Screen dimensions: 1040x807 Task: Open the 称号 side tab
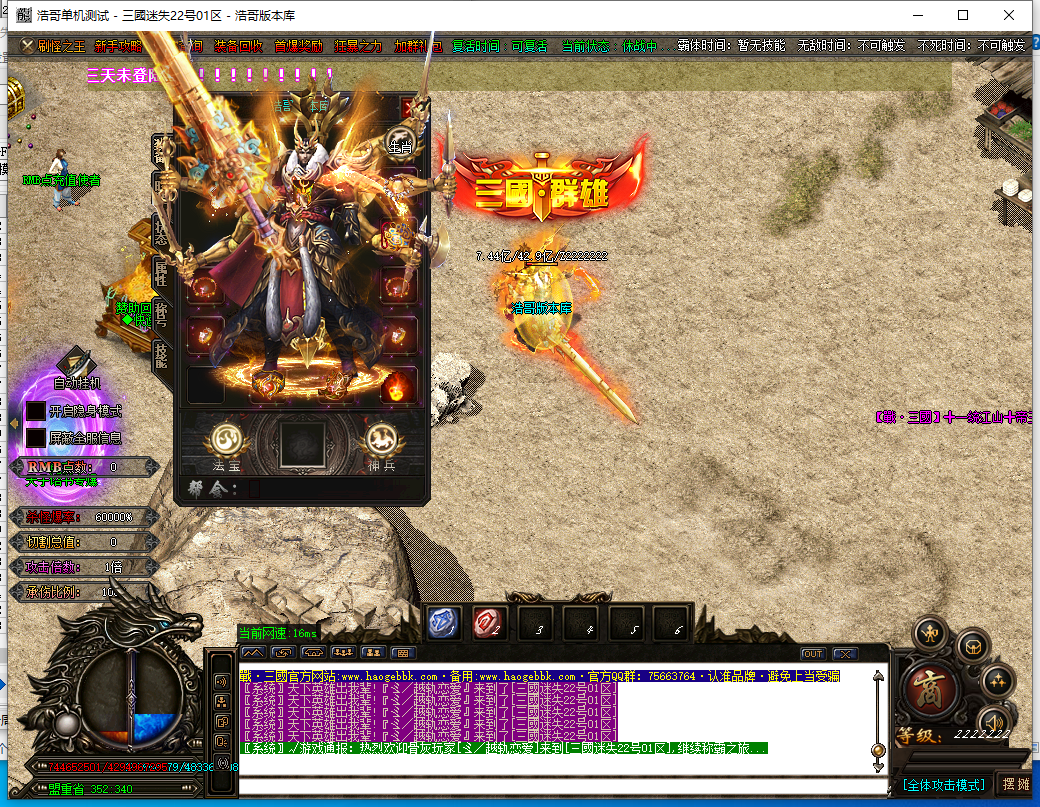[161, 314]
